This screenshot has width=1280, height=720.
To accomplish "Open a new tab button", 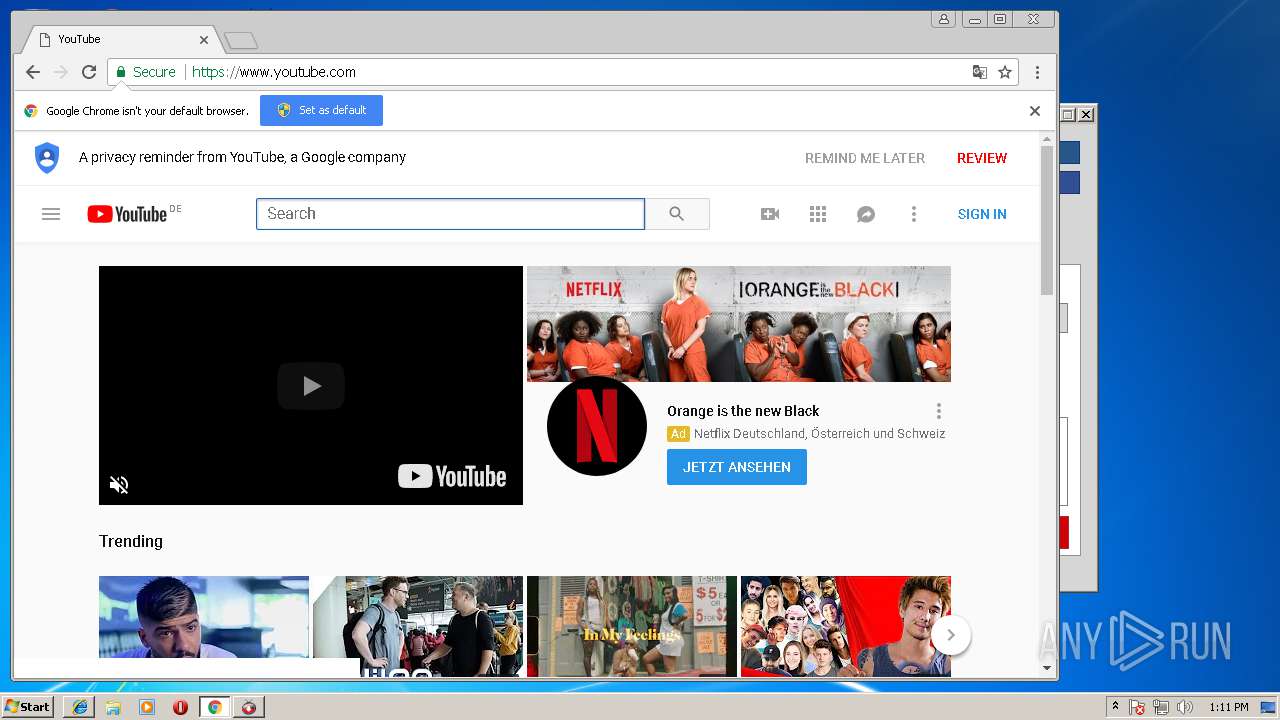I will (x=240, y=41).
